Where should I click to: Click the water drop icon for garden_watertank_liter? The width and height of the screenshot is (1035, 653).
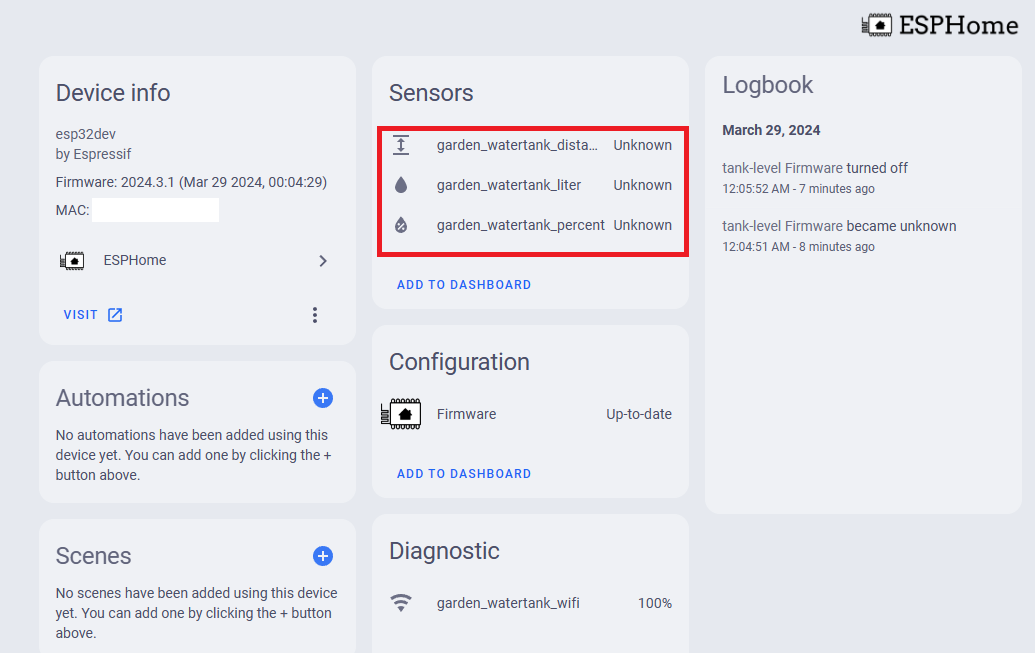[401, 184]
